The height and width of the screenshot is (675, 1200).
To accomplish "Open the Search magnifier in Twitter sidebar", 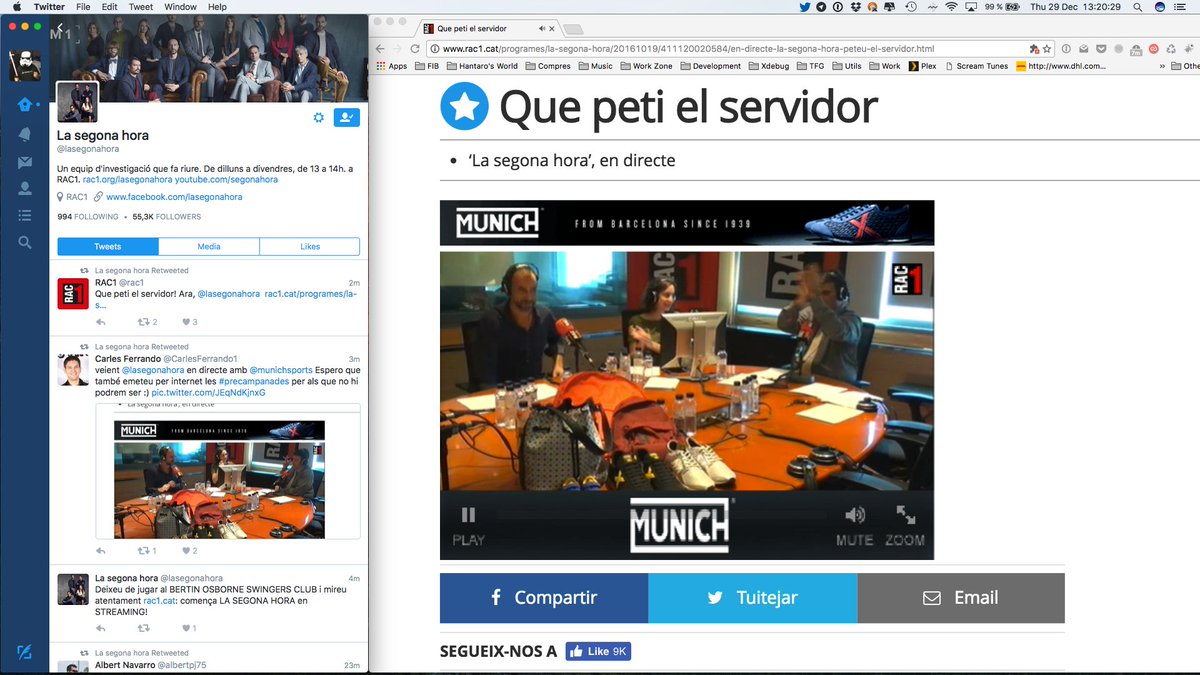I will (24, 242).
